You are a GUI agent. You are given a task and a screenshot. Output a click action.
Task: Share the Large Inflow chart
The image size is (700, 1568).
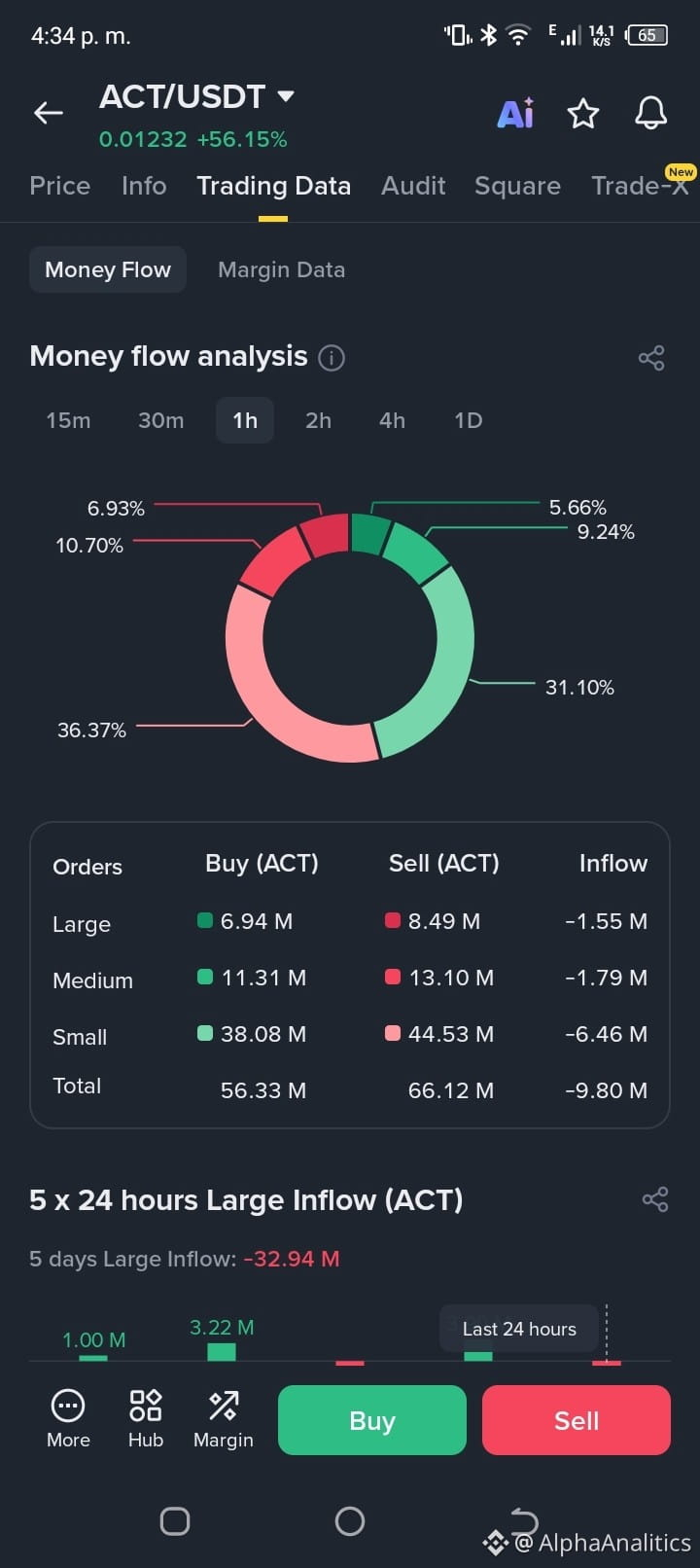coord(655,1199)
